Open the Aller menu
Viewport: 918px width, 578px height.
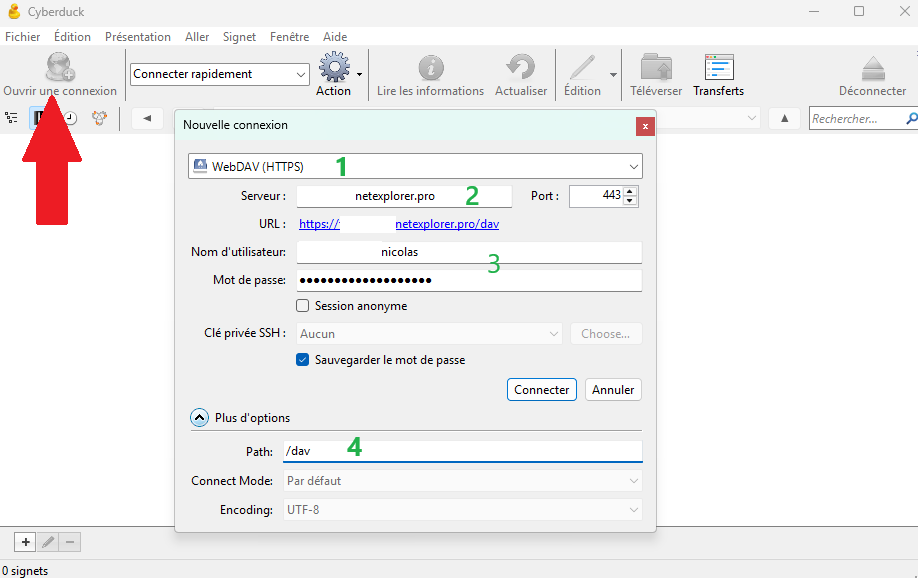point(197,37)
